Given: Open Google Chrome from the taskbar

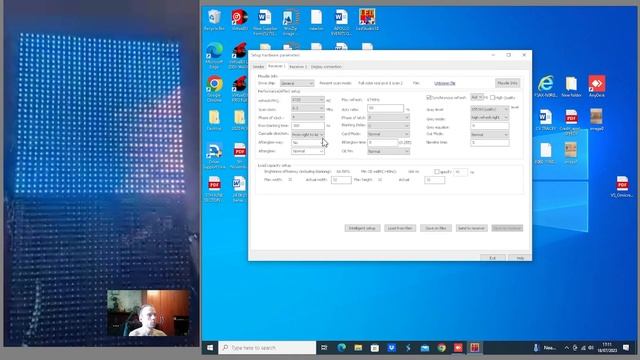Looking at the screenshot, I should (442, 348).
